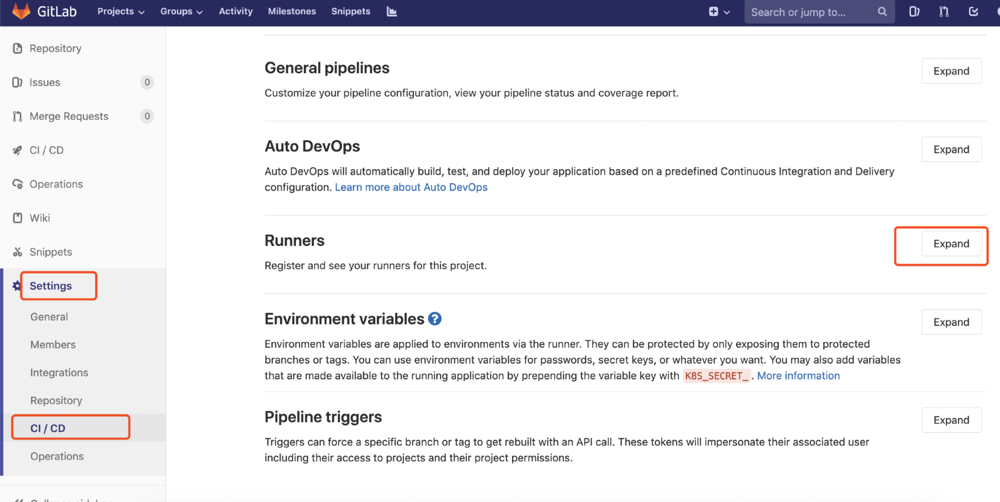The height and width of the screenshot is (502, 1000).
Task: Click the Environment variables help icon
Action: click(x=435, y=319)
